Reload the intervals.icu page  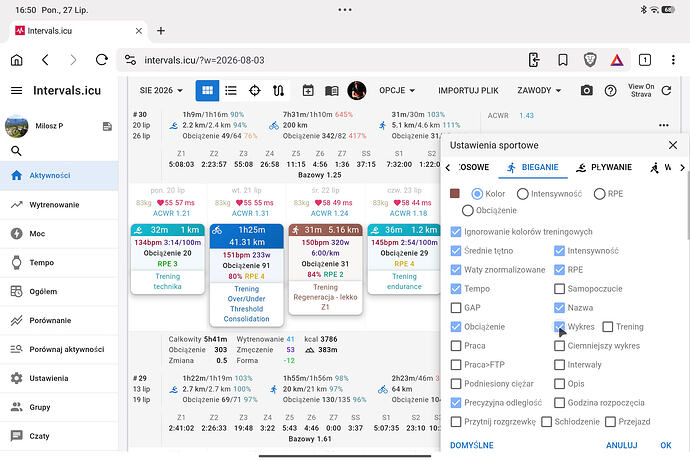[x=102, y=60]
